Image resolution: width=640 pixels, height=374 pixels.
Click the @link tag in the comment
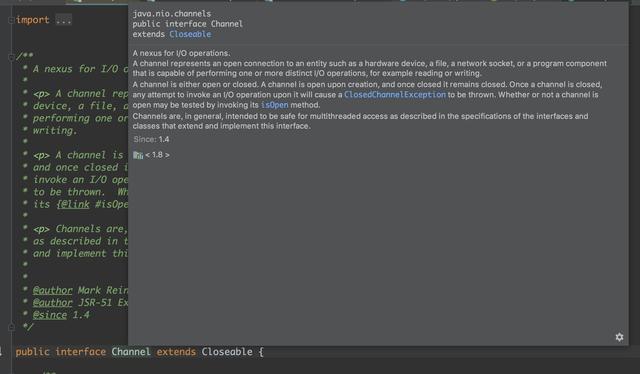(73, 204)
